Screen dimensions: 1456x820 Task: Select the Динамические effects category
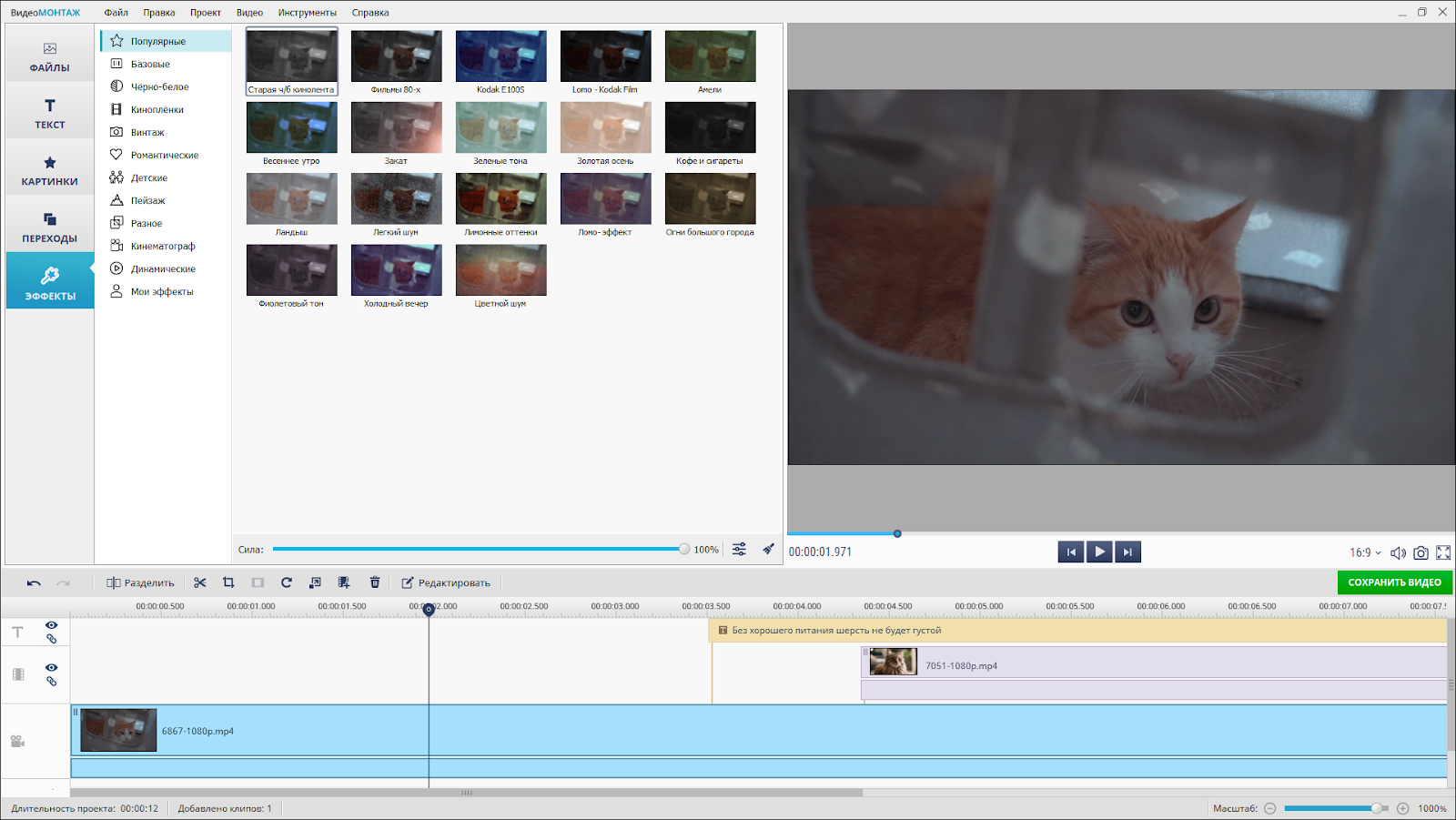pos(166,268)
